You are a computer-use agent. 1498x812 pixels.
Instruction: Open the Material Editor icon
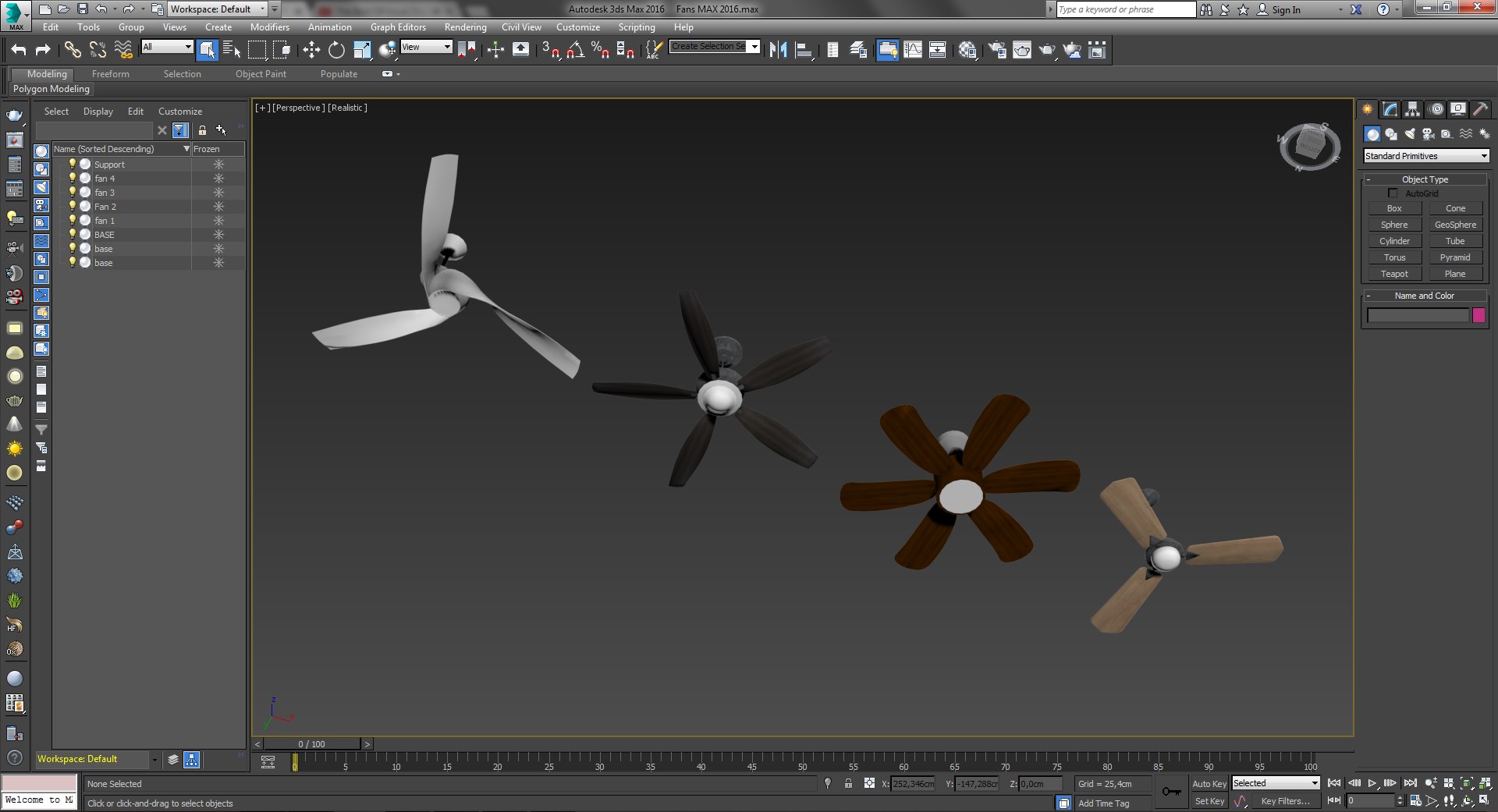[x=967, y=51]
